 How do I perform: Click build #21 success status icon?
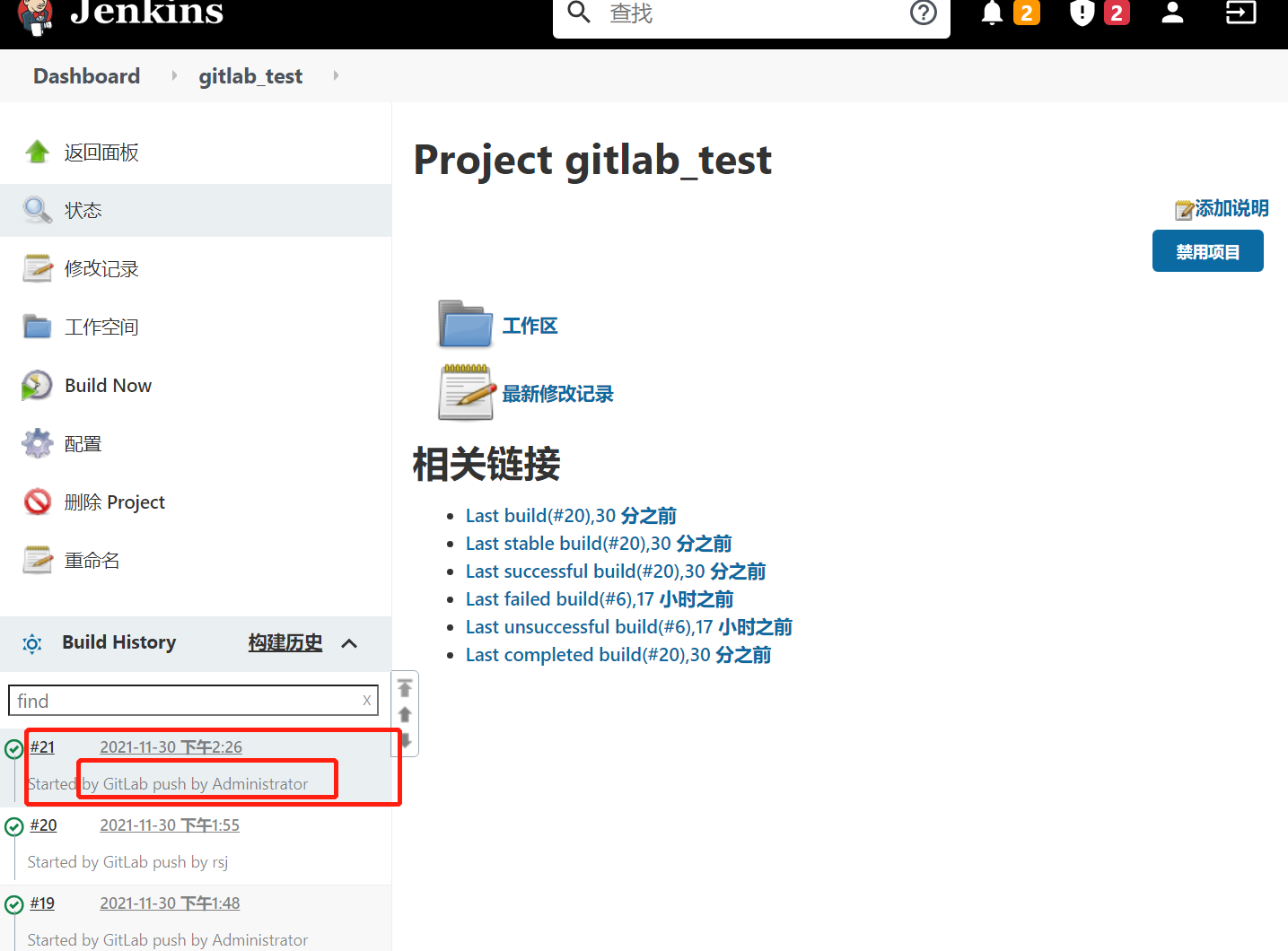[14, 749]
